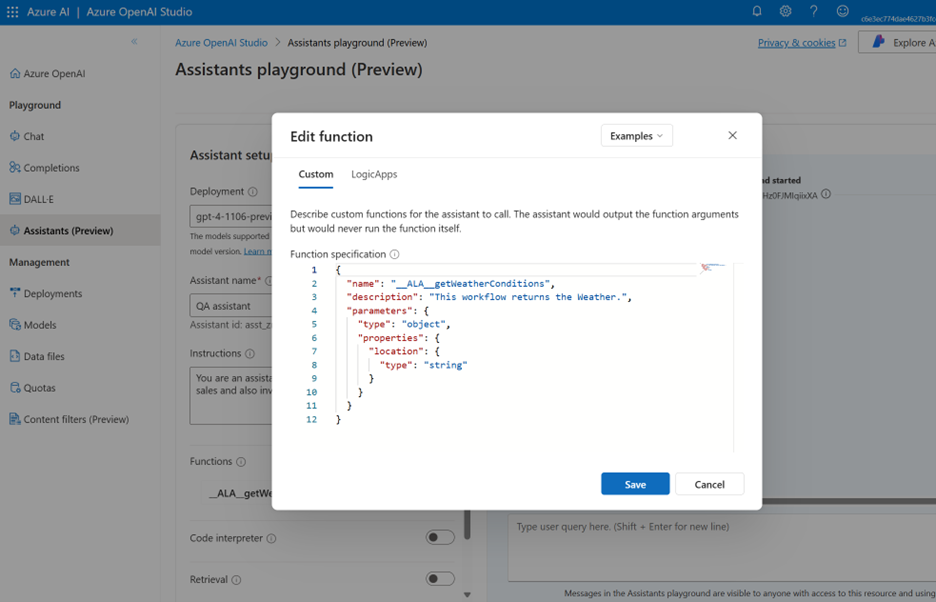936x602 pixels.
Task: Open the Deployment gpt-4-1106 dropdown
Action: tap(231, 216)
